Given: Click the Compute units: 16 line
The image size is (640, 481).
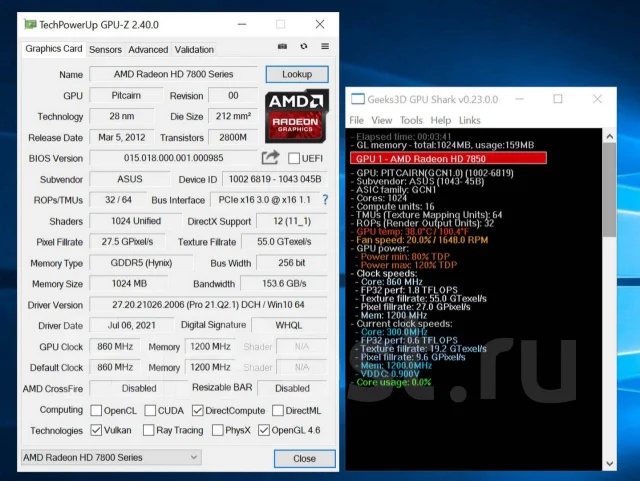Looking at the screenshot, I should [395, 207].
